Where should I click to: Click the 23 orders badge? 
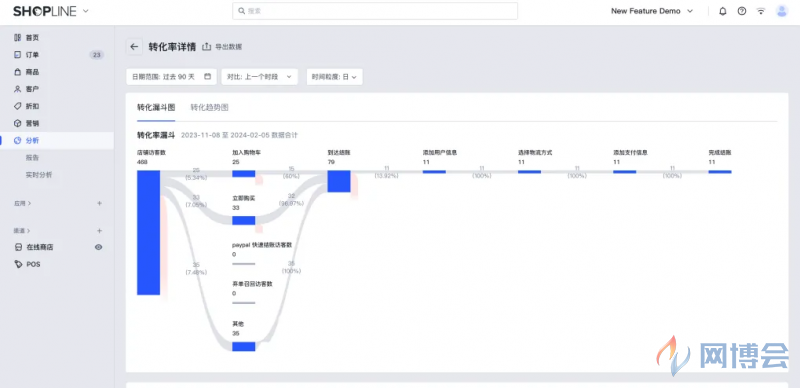point(97,55)
